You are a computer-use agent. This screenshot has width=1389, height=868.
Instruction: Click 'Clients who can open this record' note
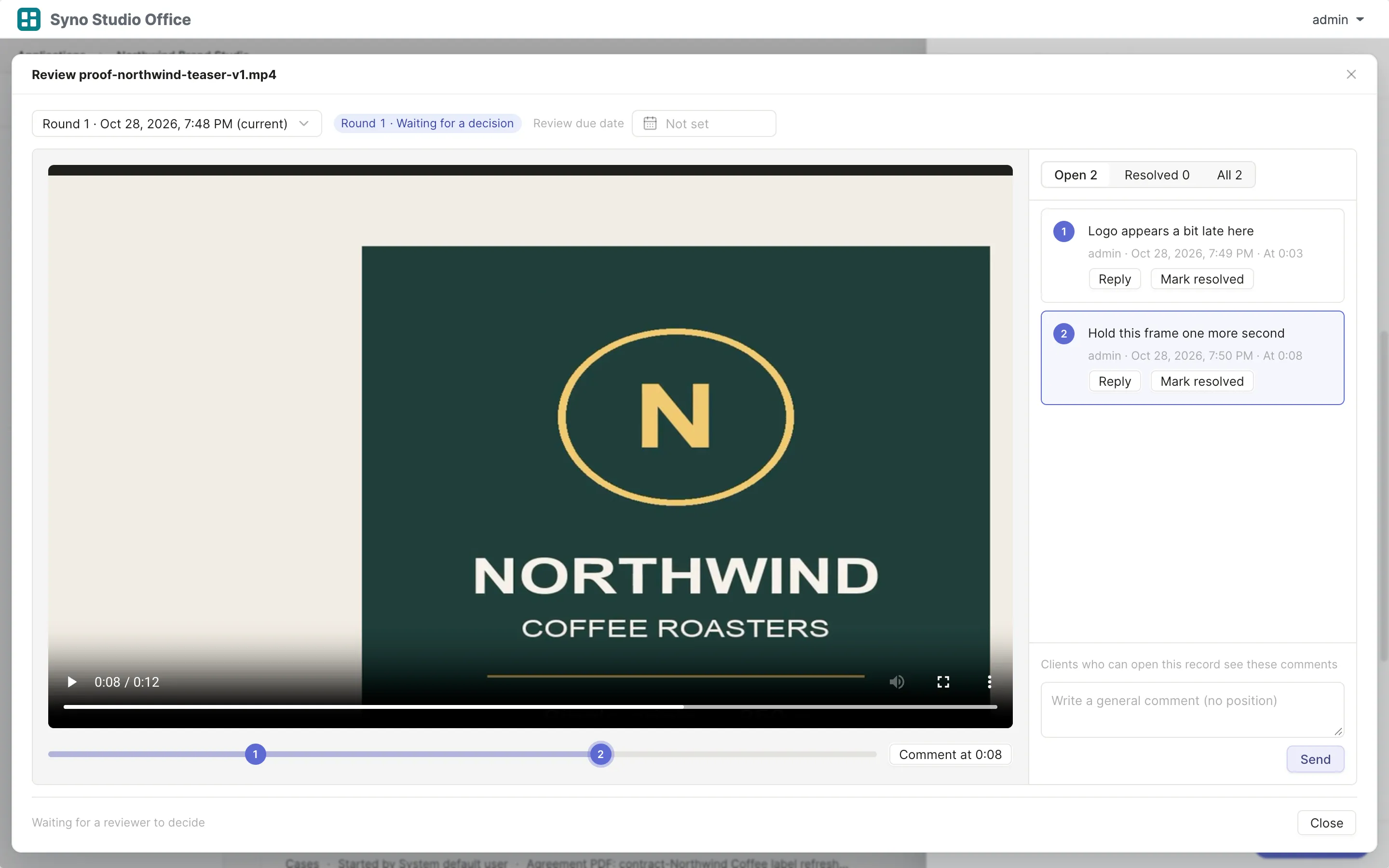tap(1189, 664)
